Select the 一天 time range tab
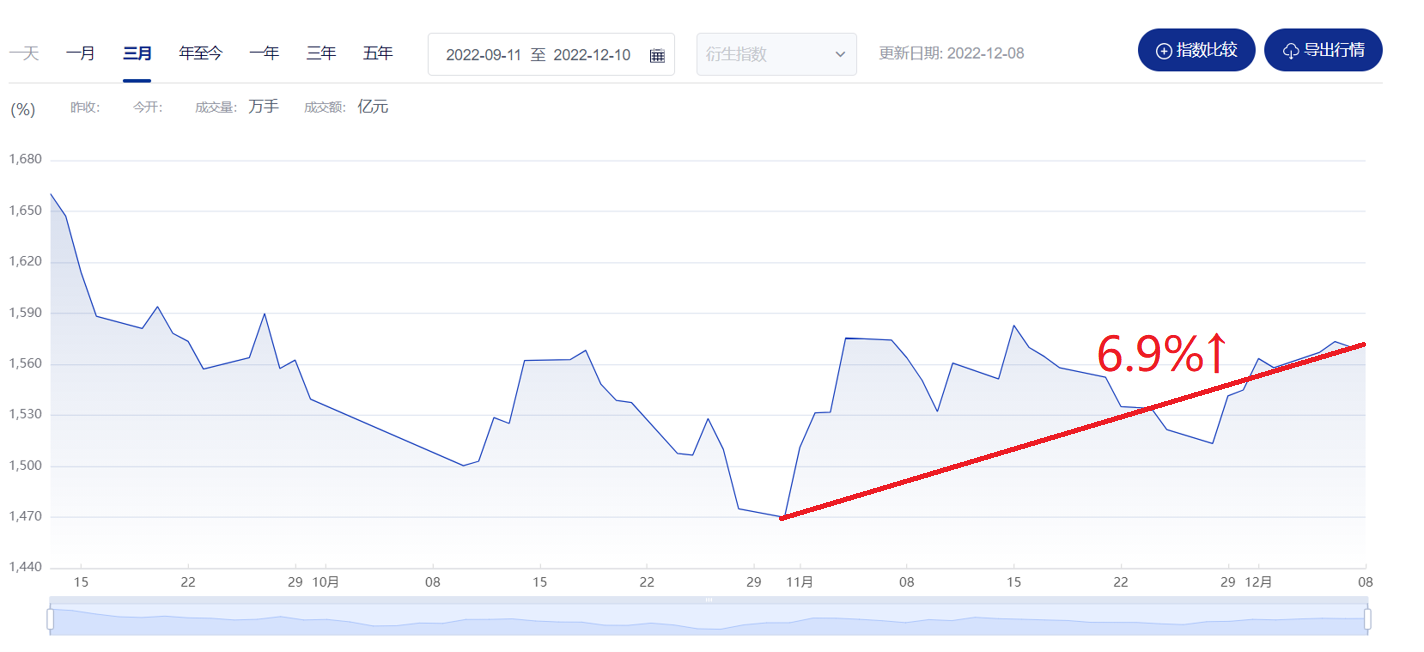The width and height of the screenshot is (1424, 652). click(24, 54)
